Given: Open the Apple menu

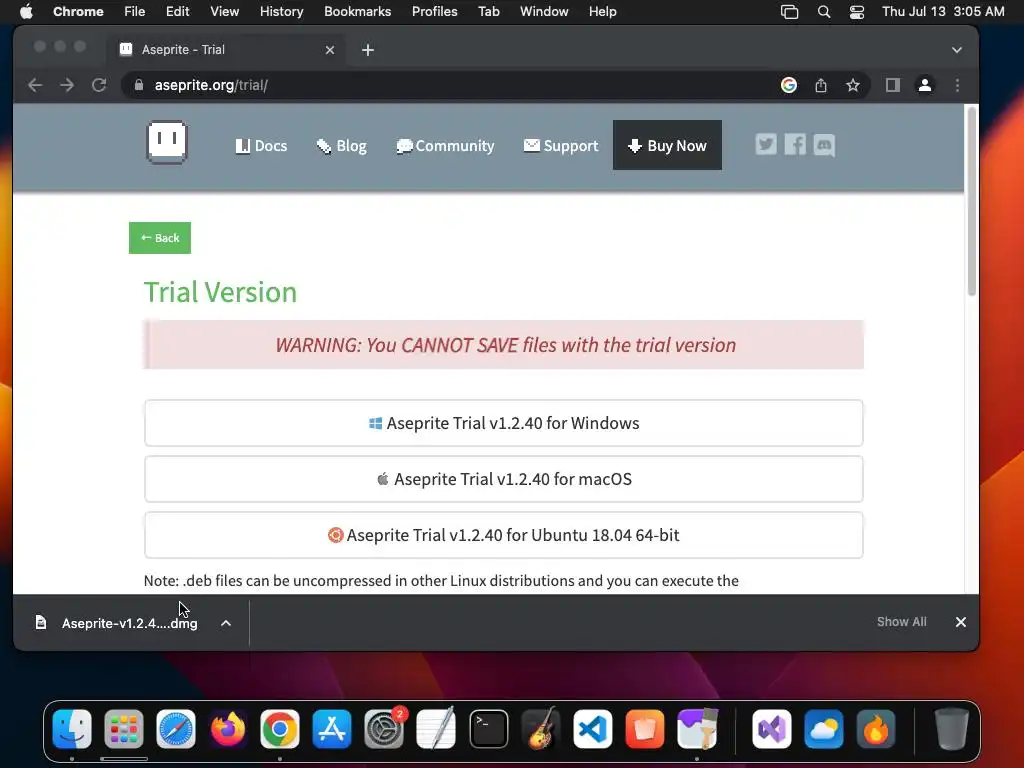Looking at the screenshot, I should pyautogui.click(x=26, y=12).
